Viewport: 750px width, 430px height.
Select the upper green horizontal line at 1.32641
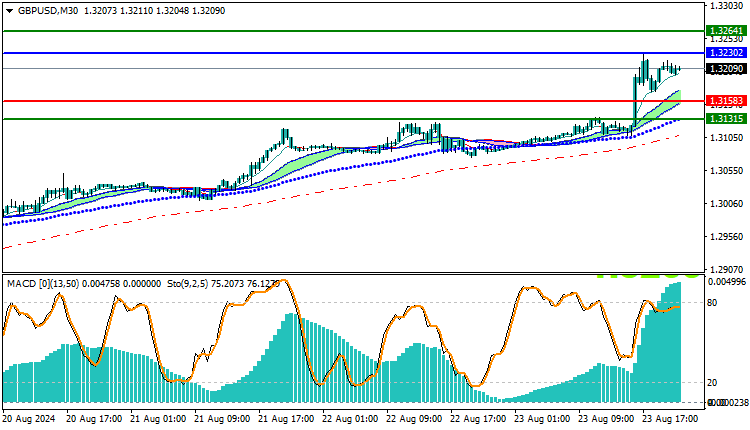354,31
